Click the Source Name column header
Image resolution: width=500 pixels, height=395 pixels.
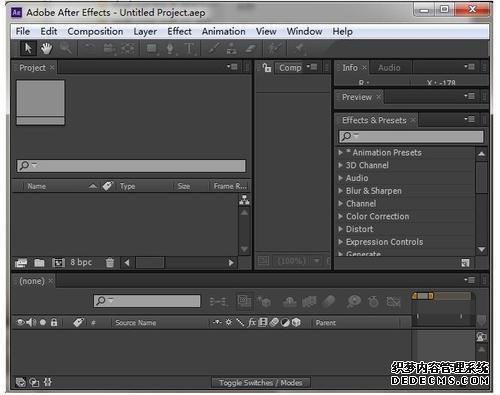click(136, 323)
